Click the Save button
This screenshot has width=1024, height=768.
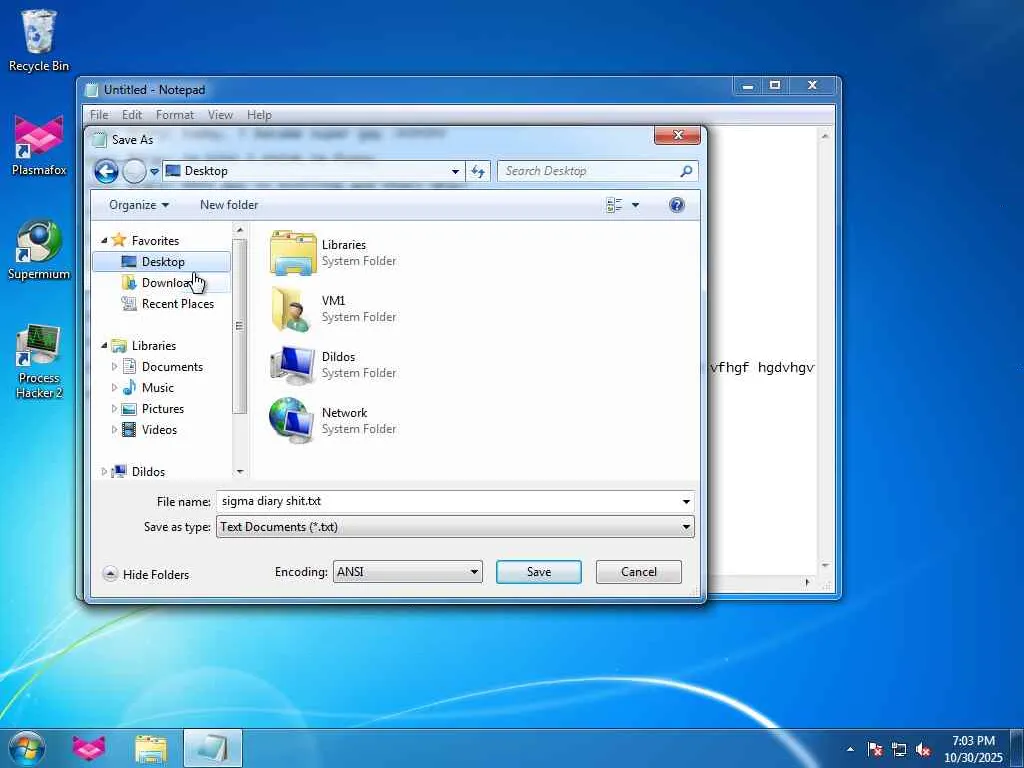(539, 571)
